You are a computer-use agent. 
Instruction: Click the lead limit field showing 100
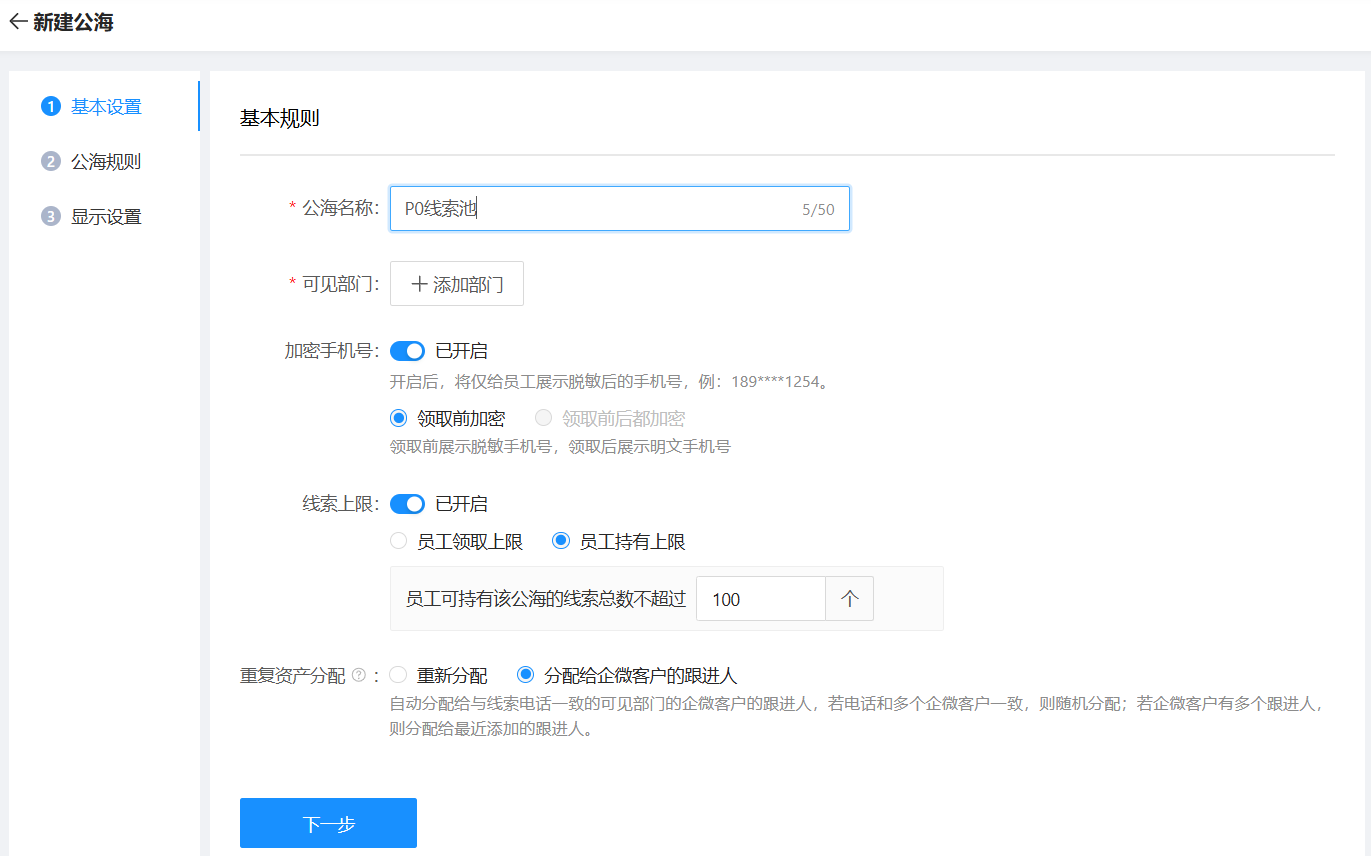[x=760, y=599]
